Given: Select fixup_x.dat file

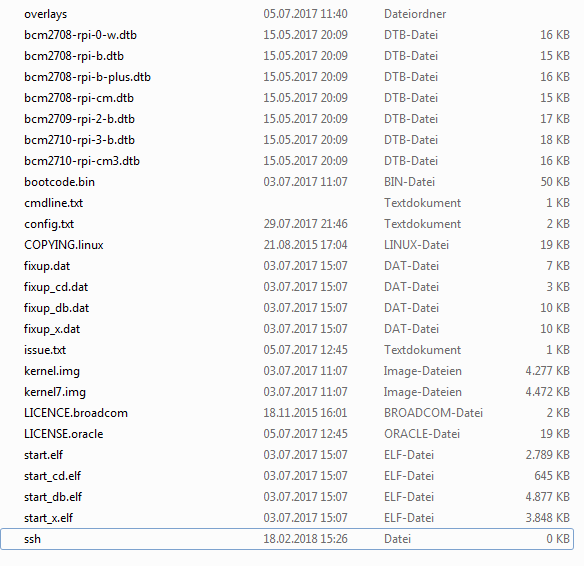Looking at the screenshot, I should coord(52,329).
